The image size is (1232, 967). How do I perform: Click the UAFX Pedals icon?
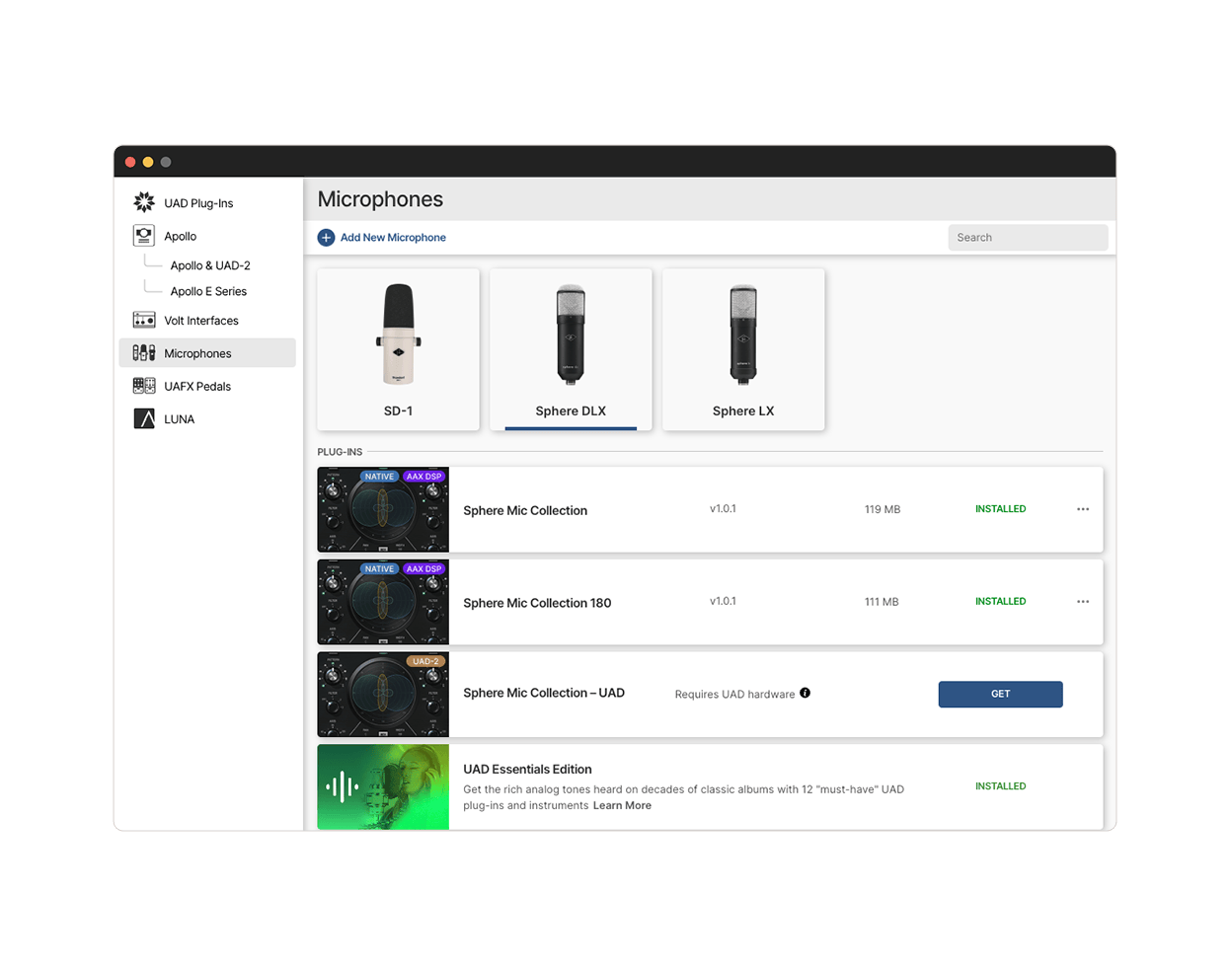(x=144, y=386)
